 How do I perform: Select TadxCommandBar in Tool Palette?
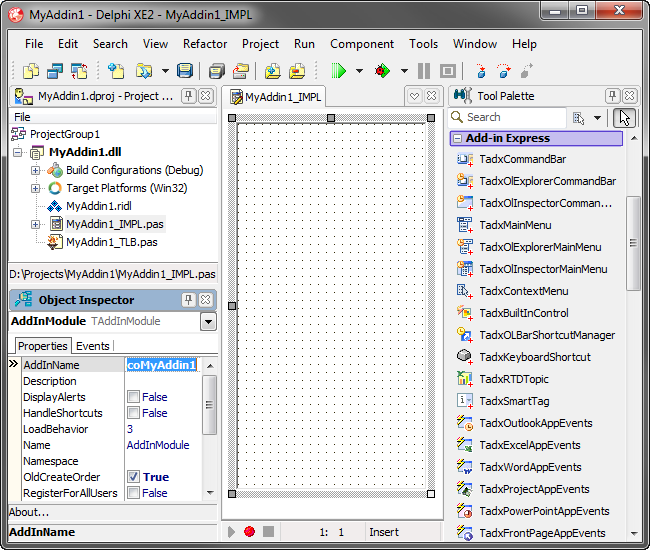point(522,159)
